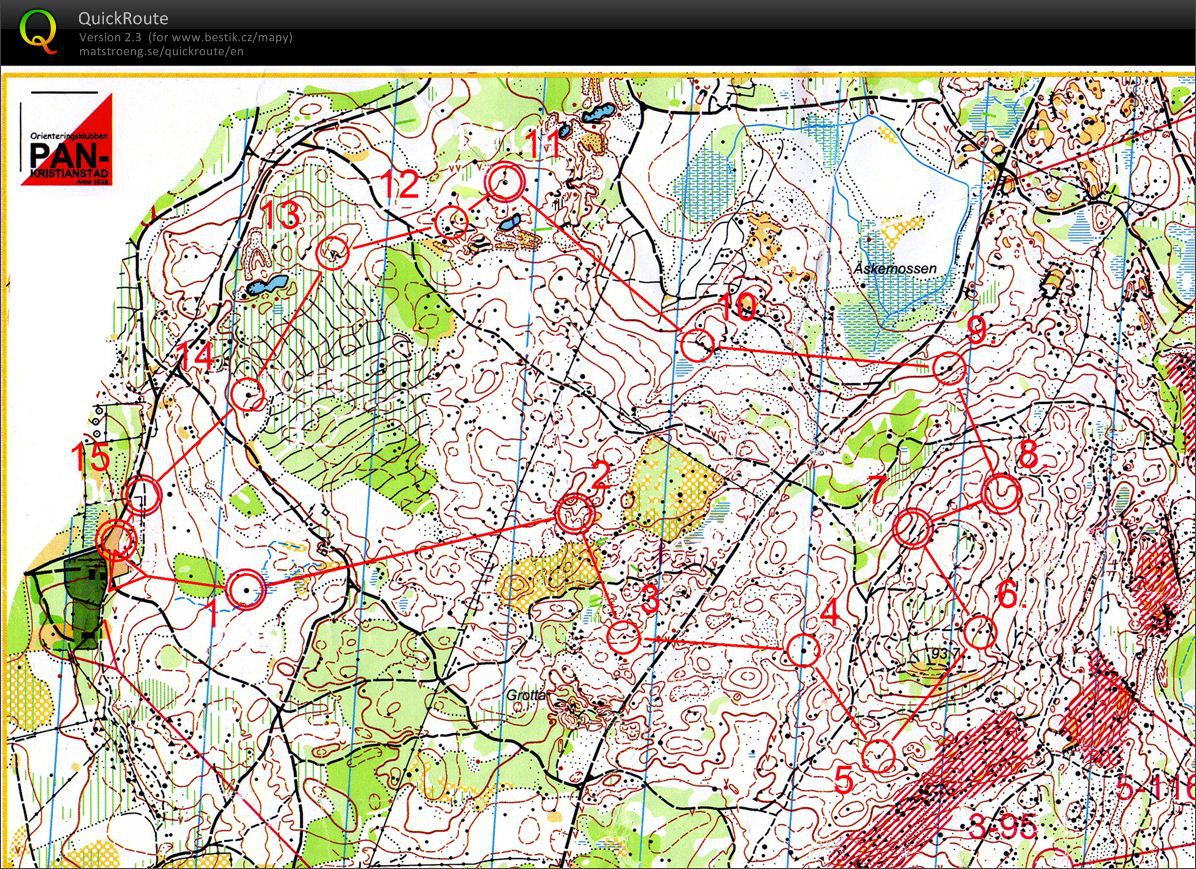Image resolution: width=1196 pixels, height=869 pixels.
Task: Click the red control number "15"
Action: point(91,459)
